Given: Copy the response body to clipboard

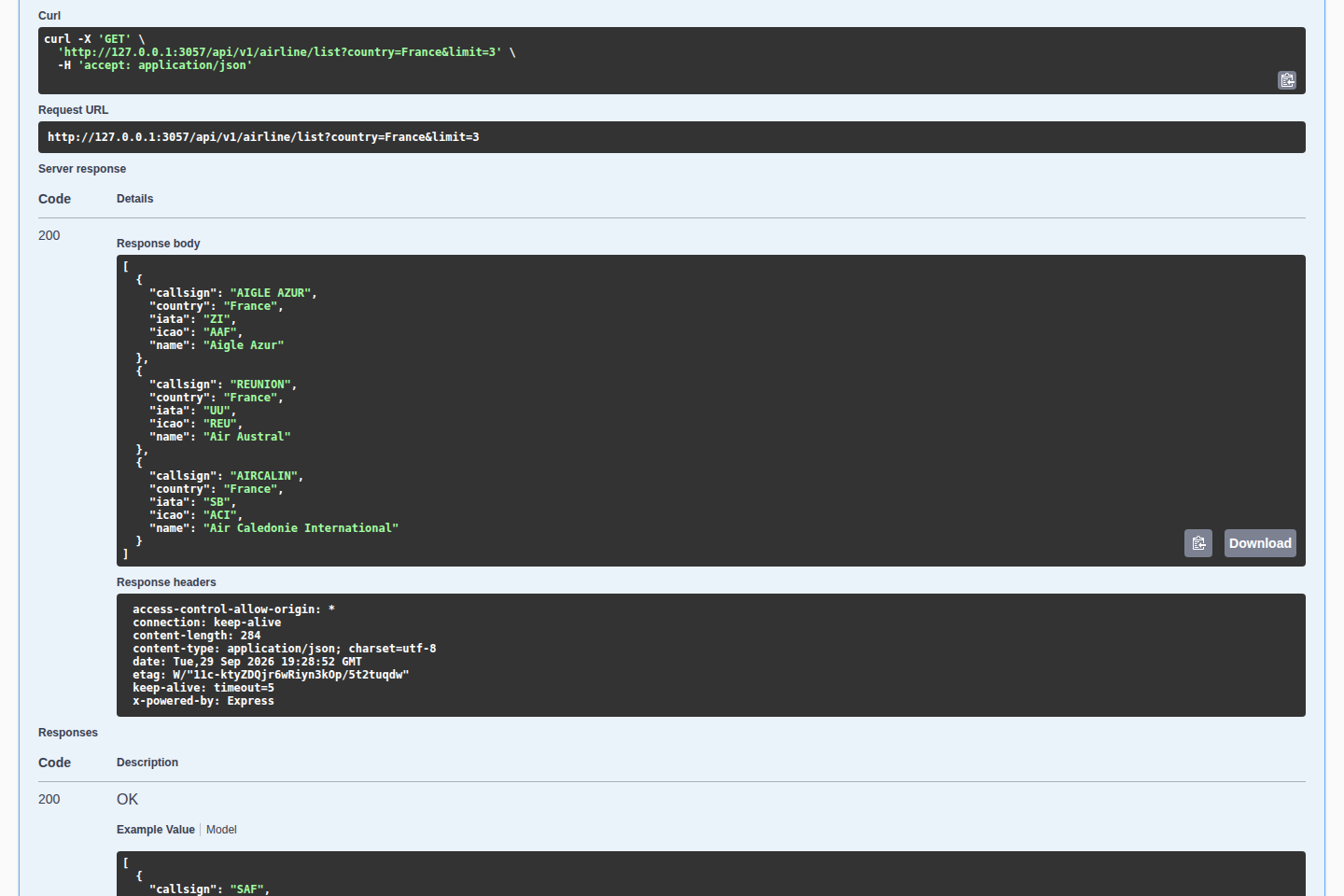Looking at the screenshot, I should tap(1198, 543).
